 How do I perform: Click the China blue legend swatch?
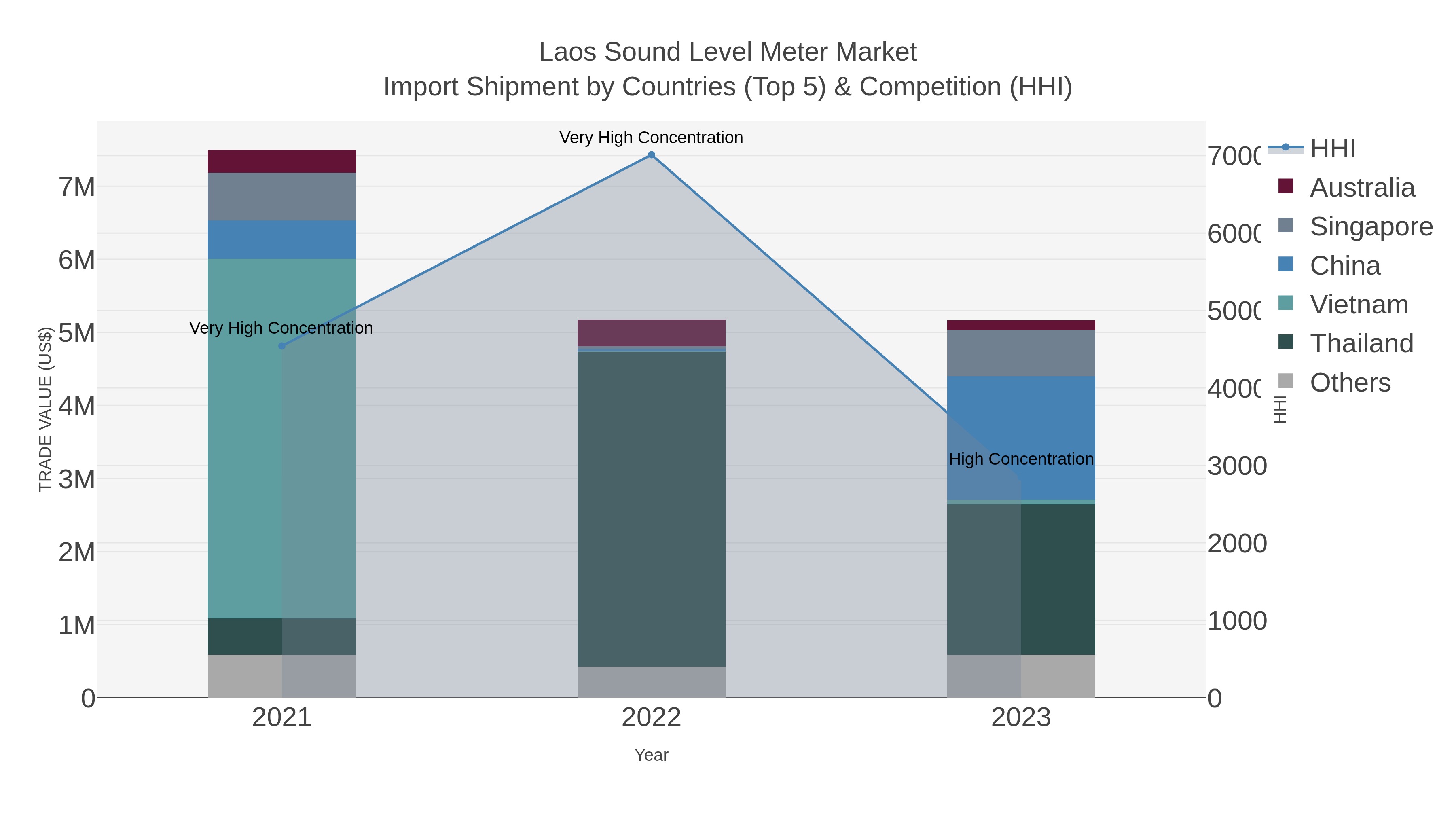click(1285, 264)
